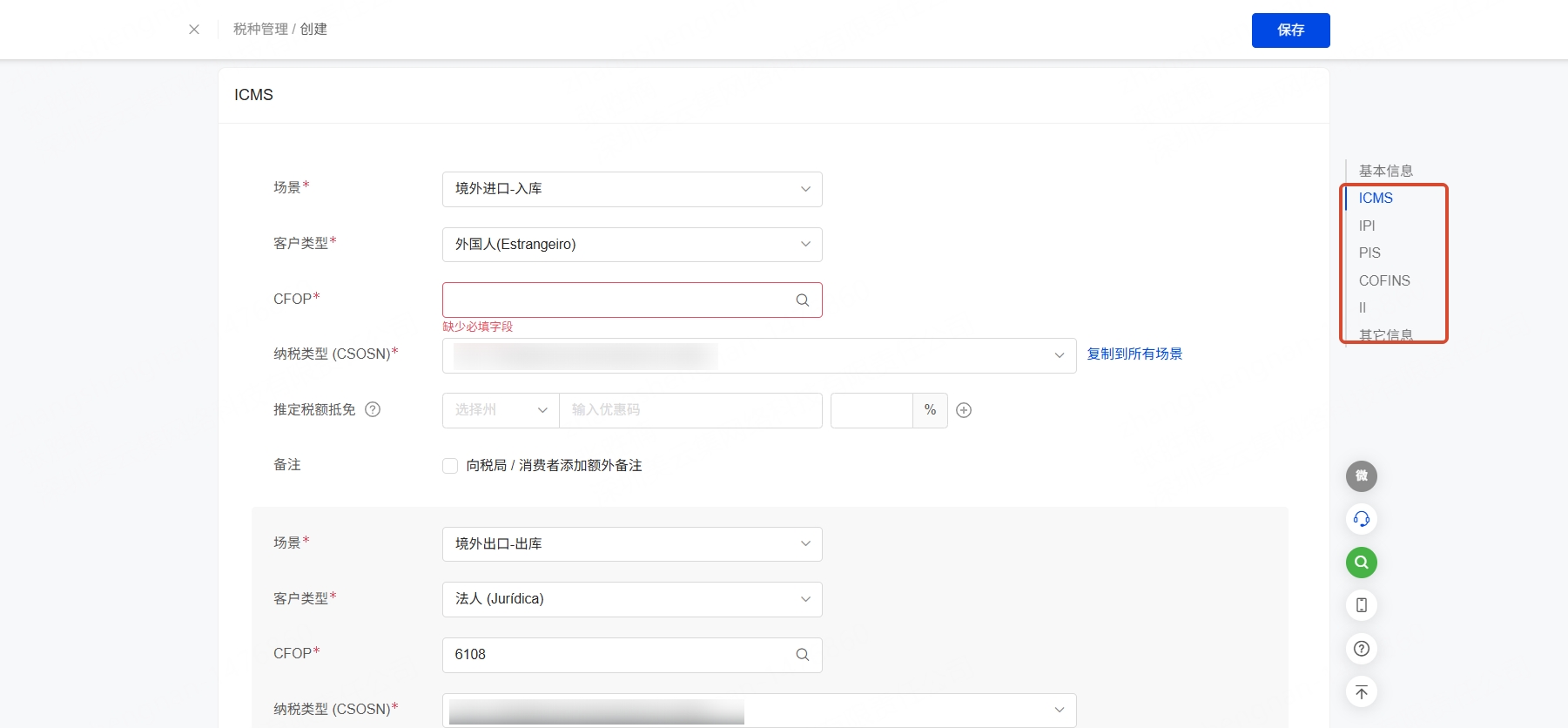This screenshot has width=1568, height=728.
Task: Click the 缺少必填字段 error message
Action: pos(478,327)
